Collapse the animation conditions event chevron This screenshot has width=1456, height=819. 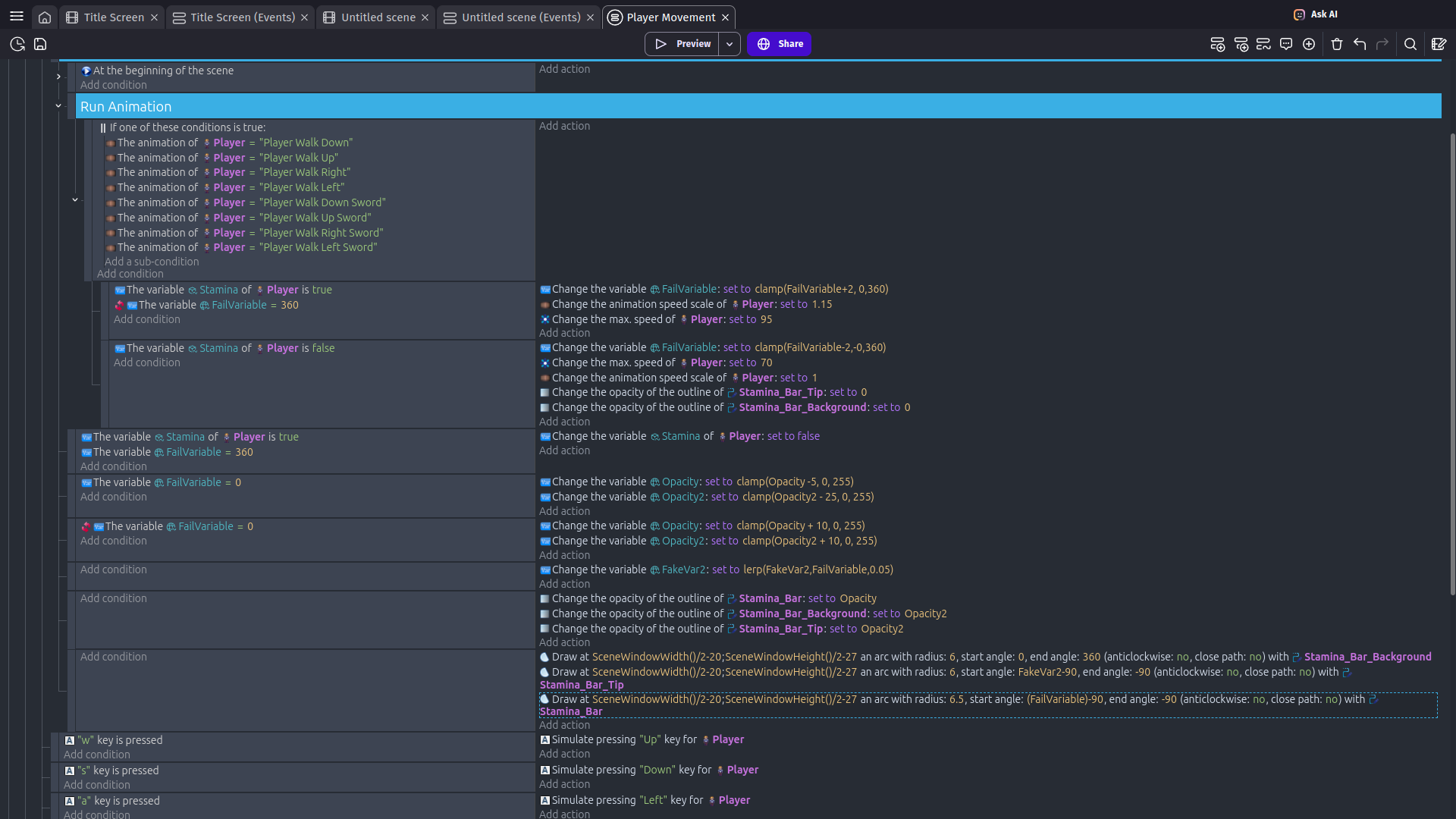coord(75,200)
